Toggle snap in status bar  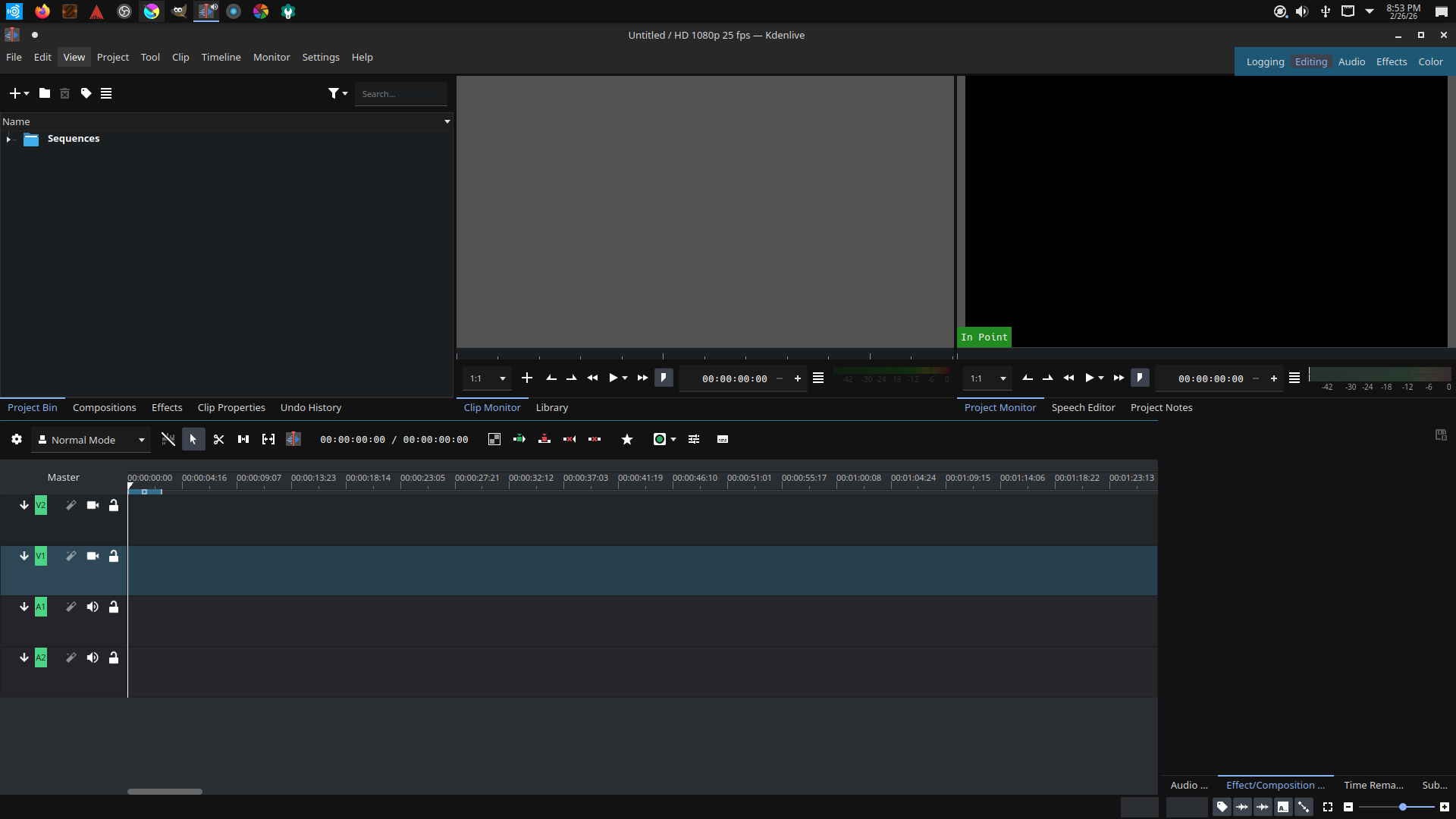[1303, 808]
